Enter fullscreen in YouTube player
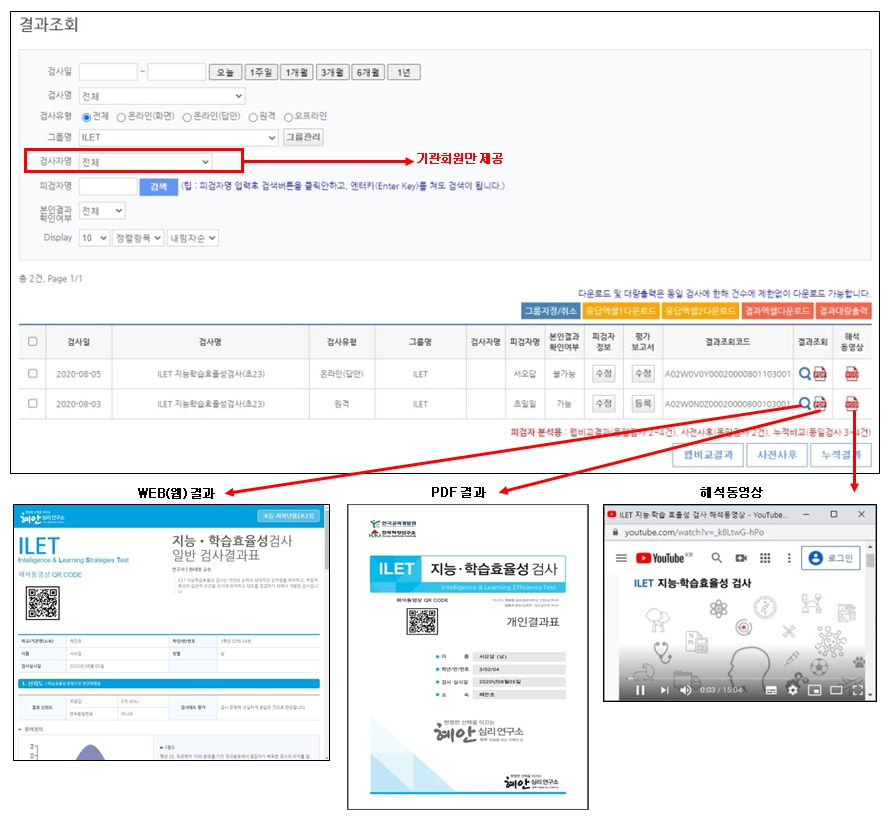This screenshot has width=893, height=829. click(857, 690)
